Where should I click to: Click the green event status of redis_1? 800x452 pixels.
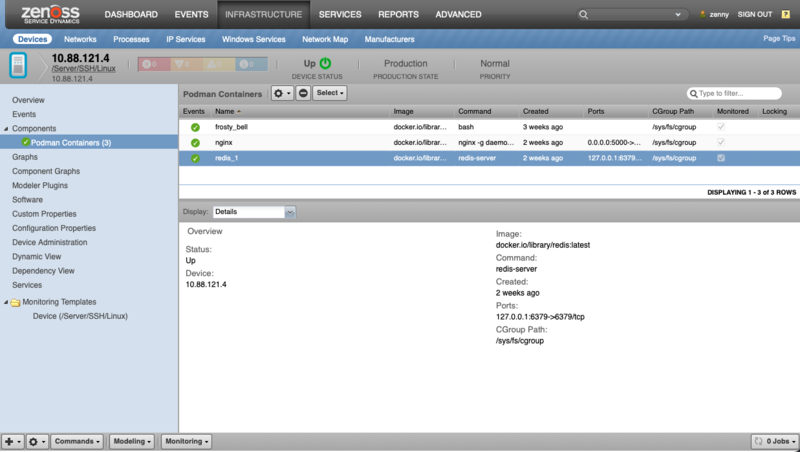(x=195, y=159)
